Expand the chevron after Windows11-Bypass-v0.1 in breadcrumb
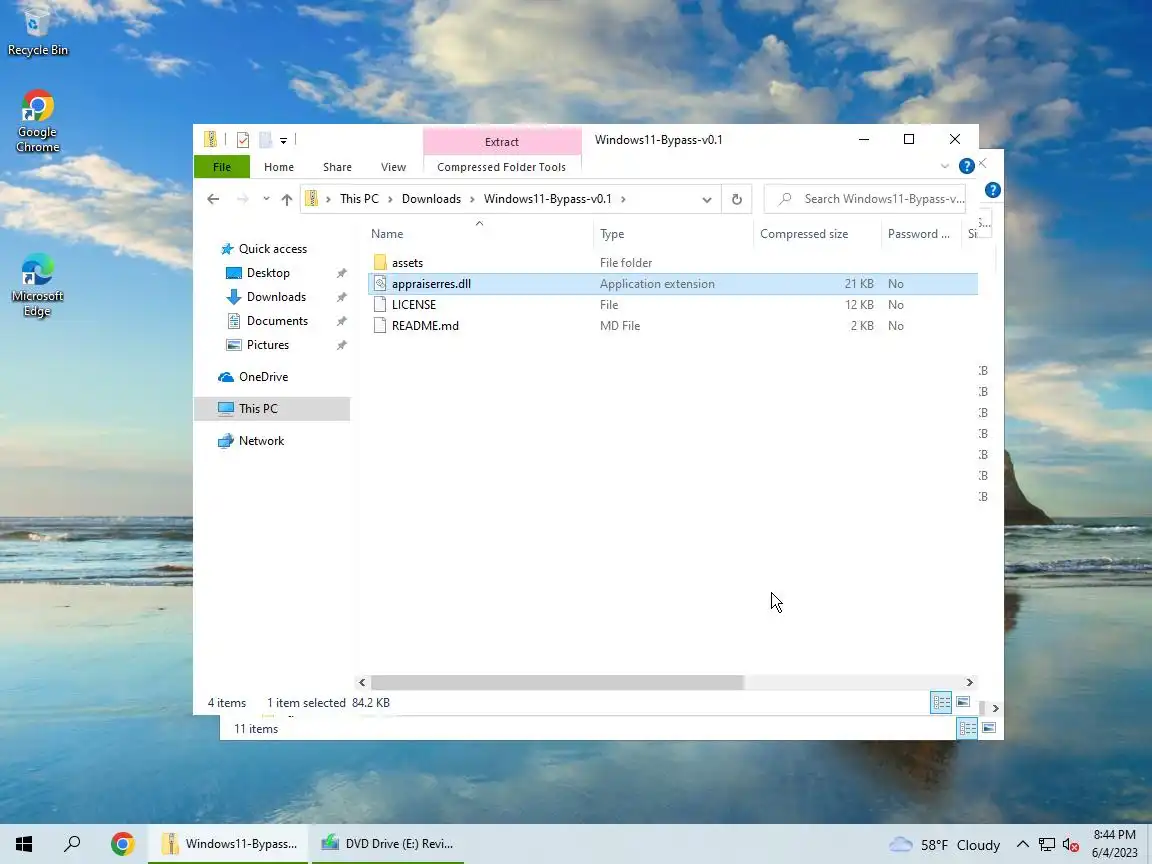Screen dimensions: 1152x864 point(623,199)
